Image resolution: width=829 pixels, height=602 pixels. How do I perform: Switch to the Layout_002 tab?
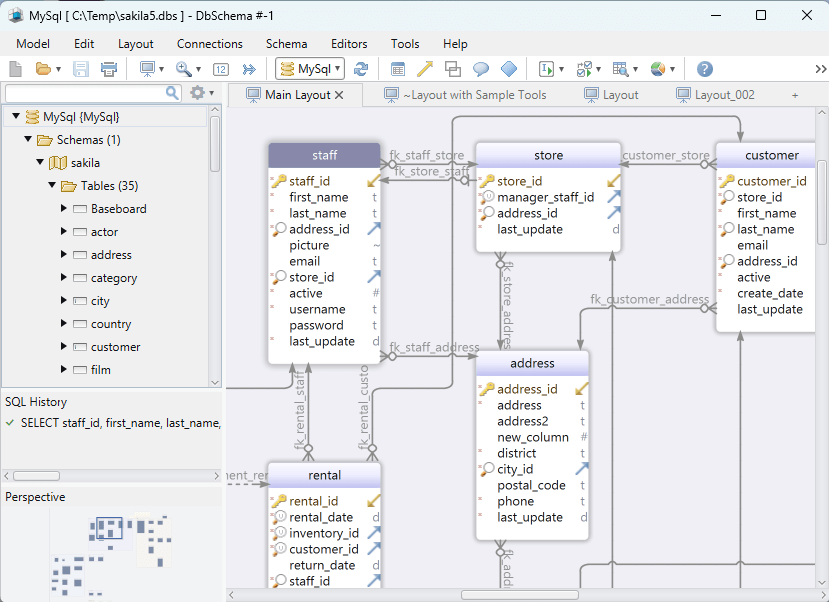(715, 95)
